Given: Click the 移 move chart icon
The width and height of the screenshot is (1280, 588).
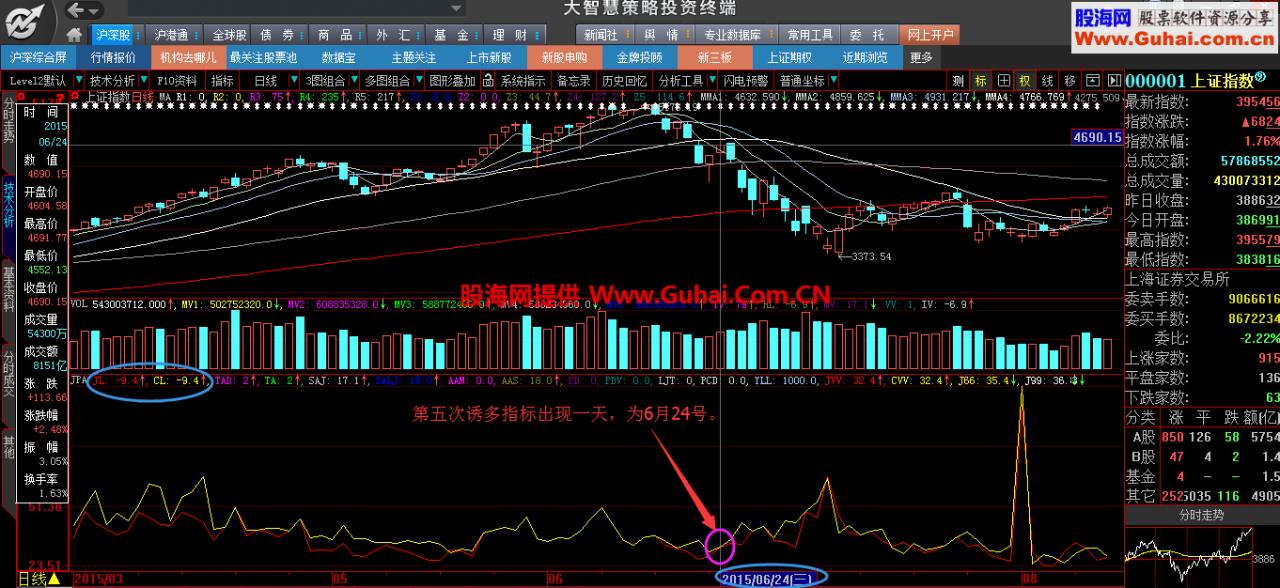Looking at the screenshot, I should (x=1069, y=80).
